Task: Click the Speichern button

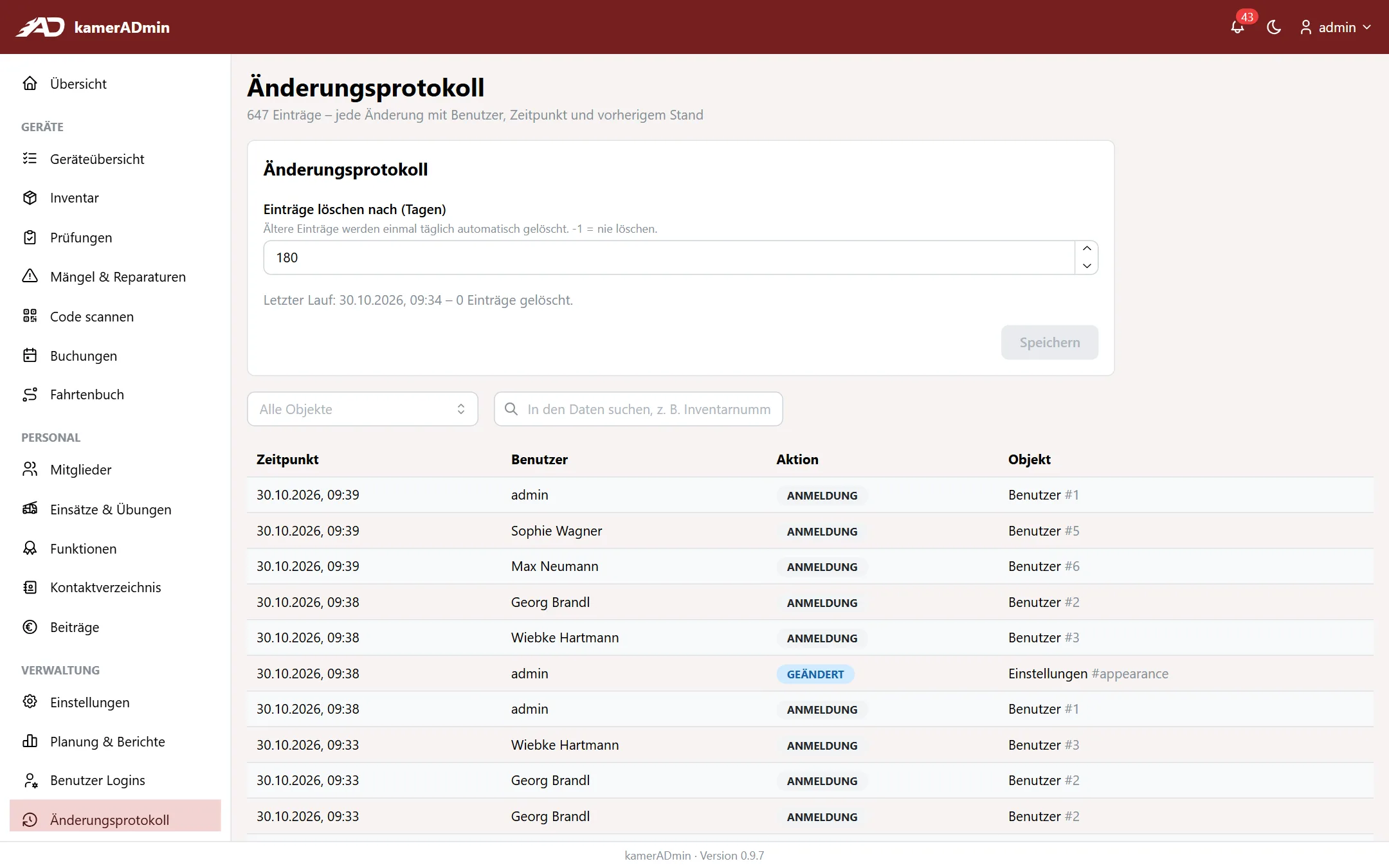Action: click(1049, 342)
